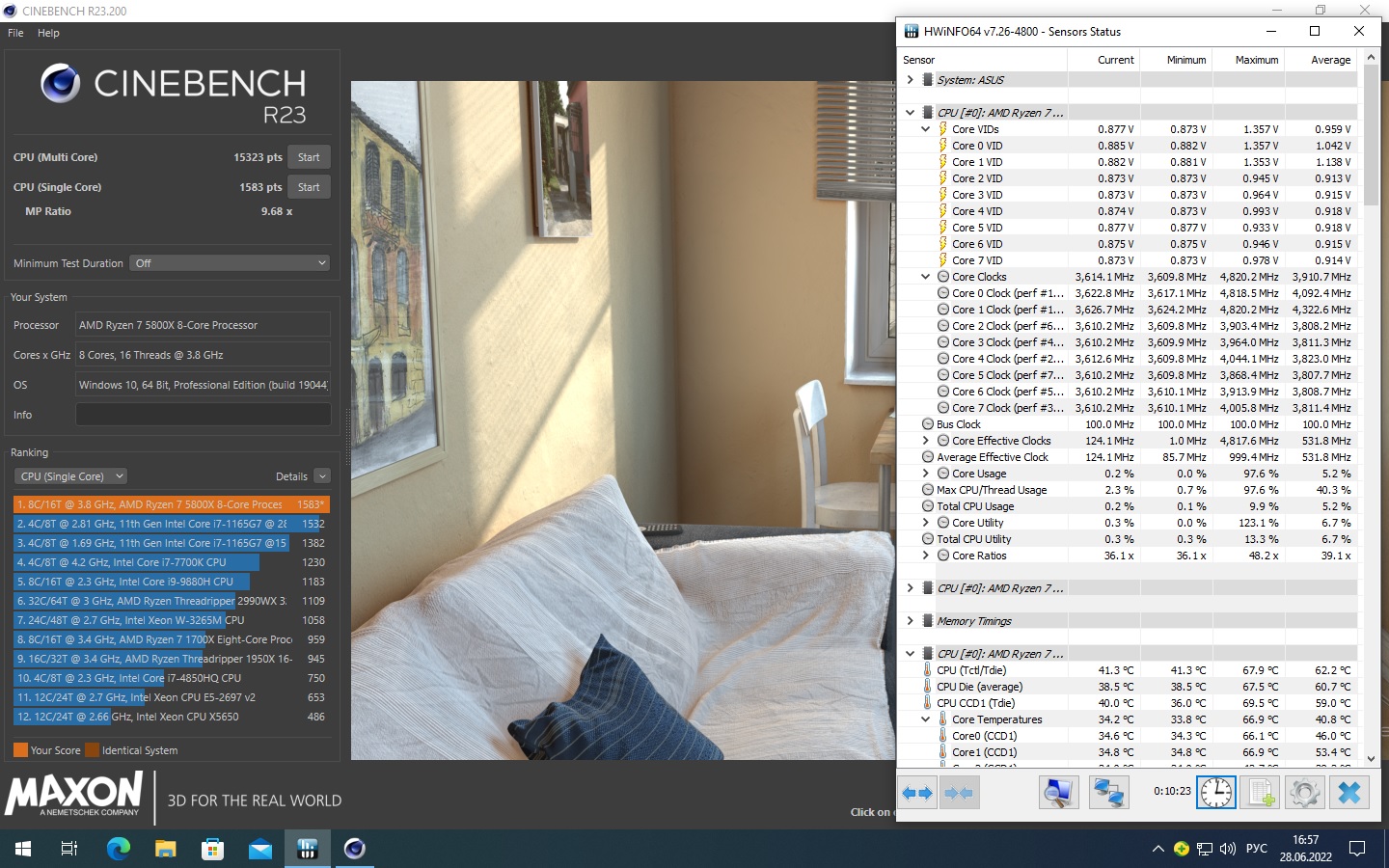1389x868 pixels.
Task: Click the scroll-down arrow in HWiNFO sensors list
Action: click(x=1372, y=759)
